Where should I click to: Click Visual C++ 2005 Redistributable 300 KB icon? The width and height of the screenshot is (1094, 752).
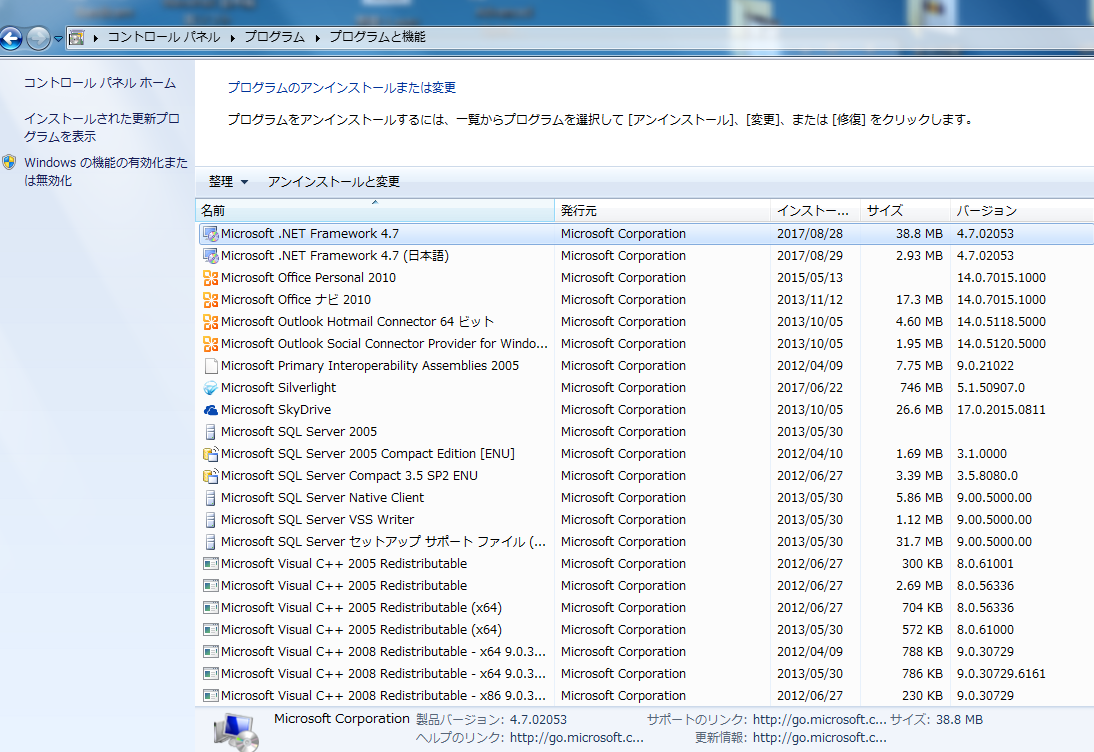tap(210, 564)
